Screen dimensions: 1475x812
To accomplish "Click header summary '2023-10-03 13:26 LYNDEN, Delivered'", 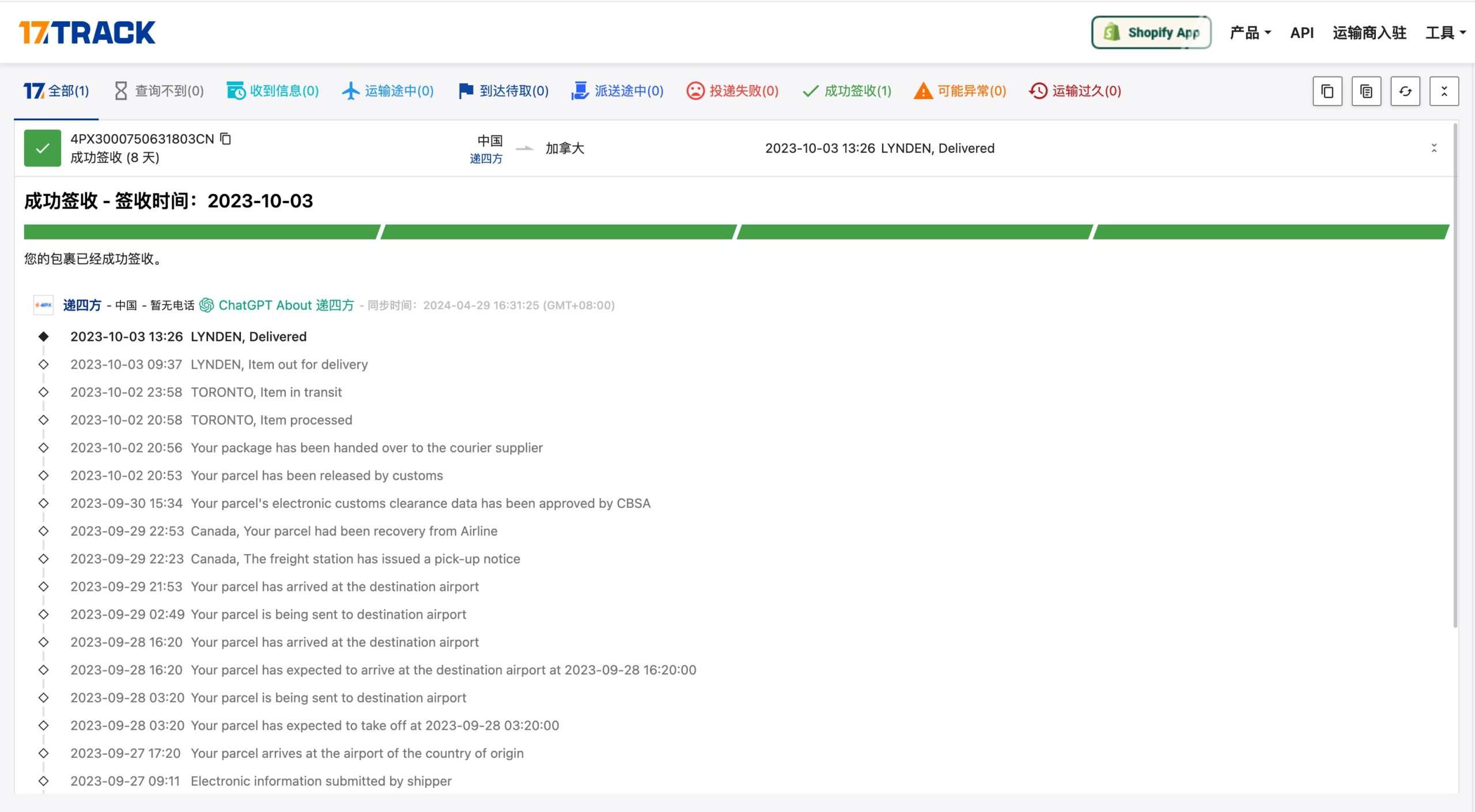I will (x=880, y=148).
